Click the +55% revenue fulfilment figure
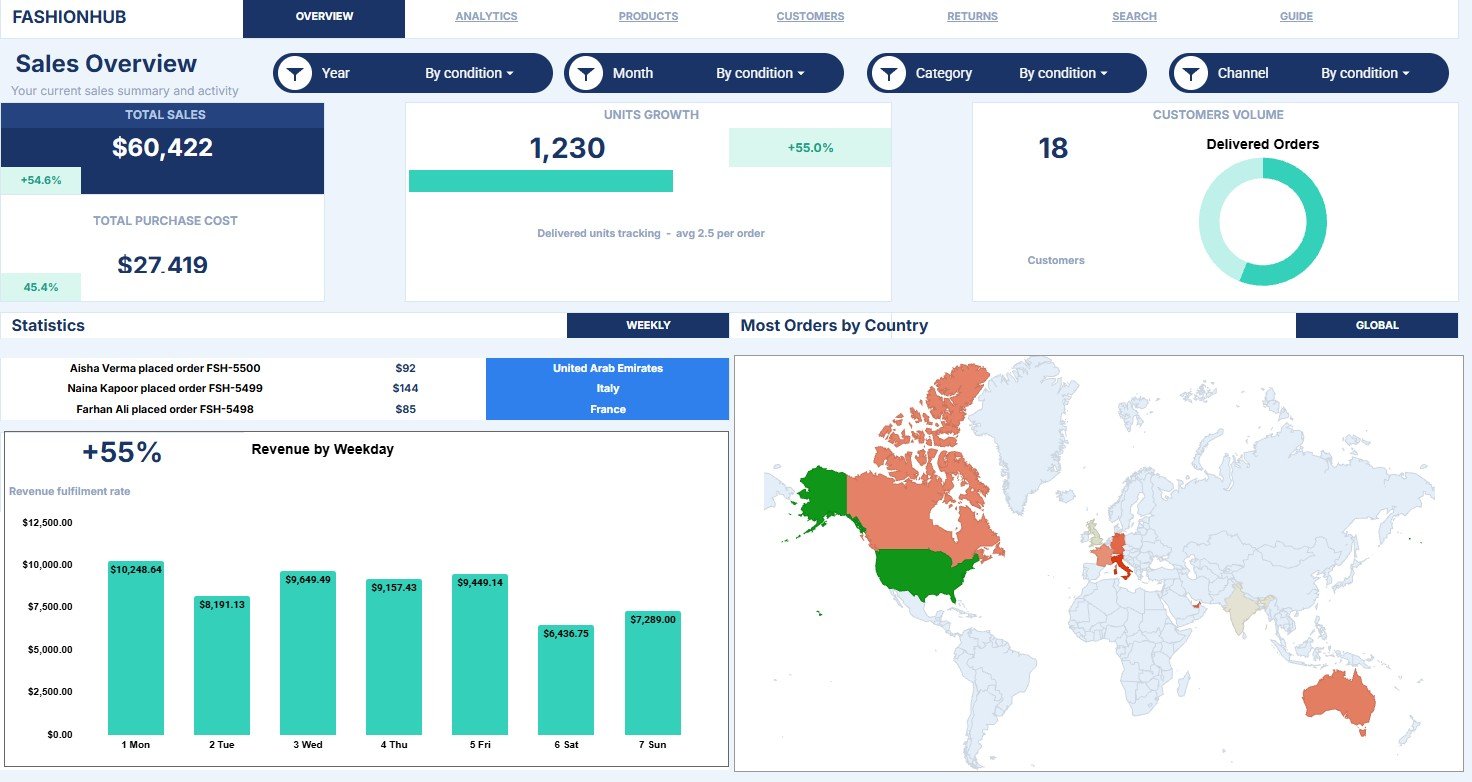The width and height of the screenshot is (1472, 782). coord(122,452)
